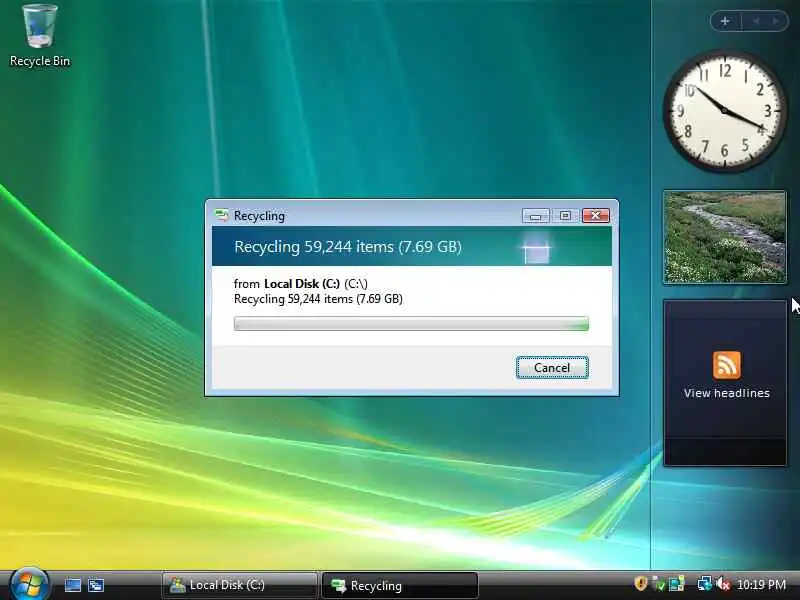Minimize the Recycling dialog

(535, 216)
